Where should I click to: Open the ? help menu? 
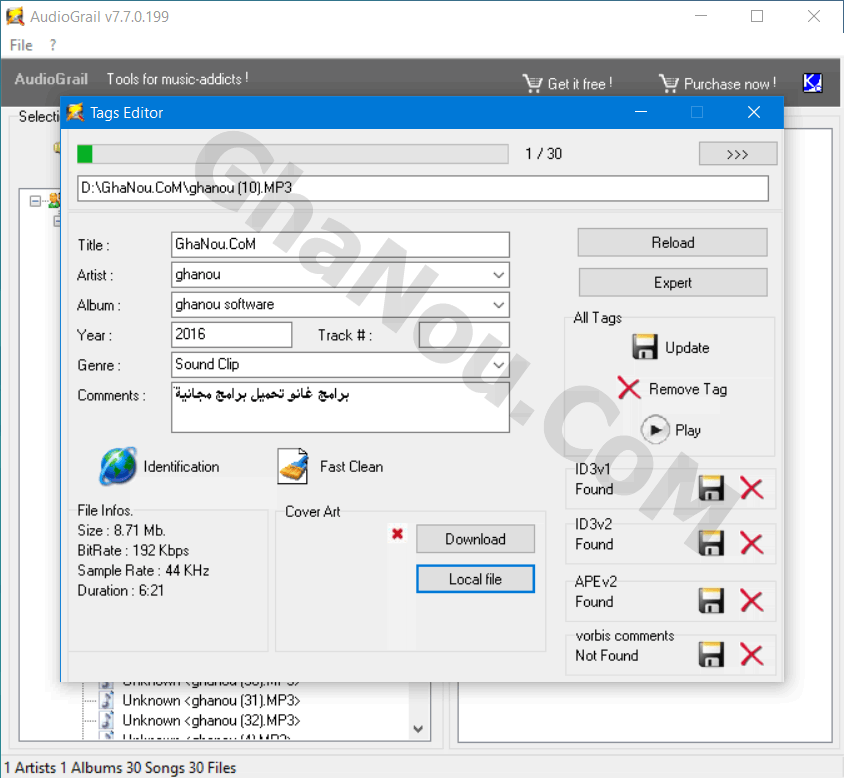53,45
